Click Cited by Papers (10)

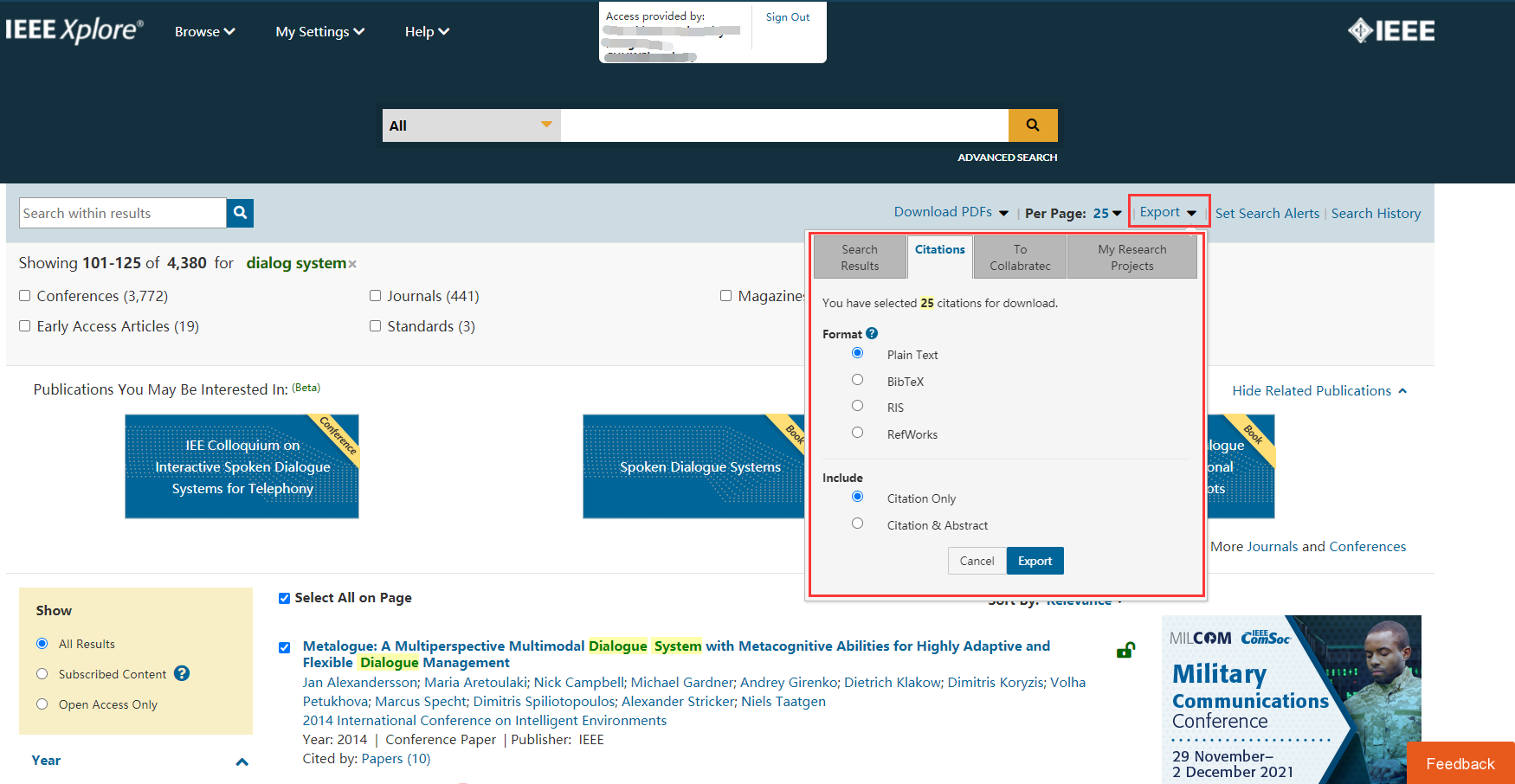click(x=396, y=758)
